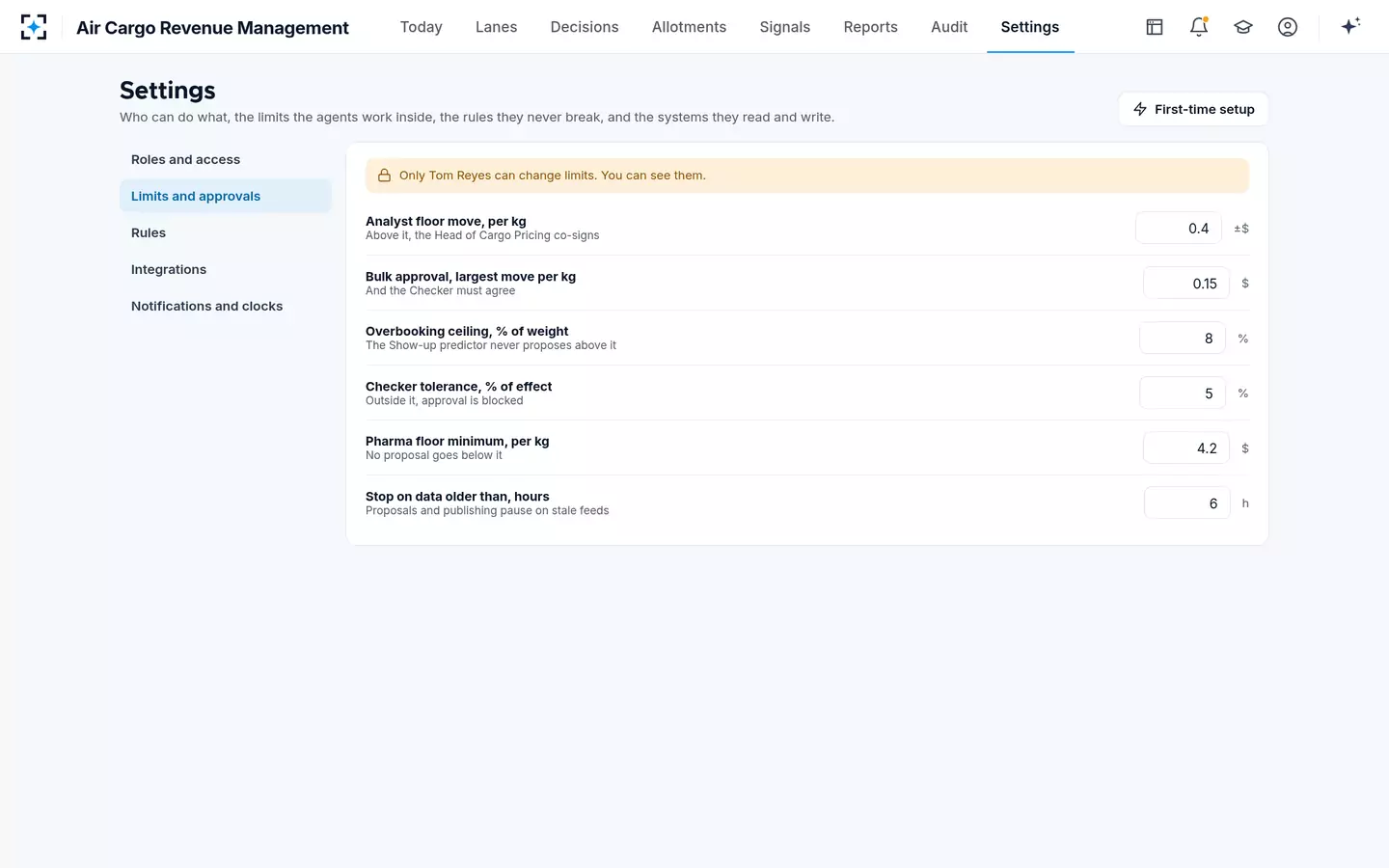This screenshot has height=868, width=1389.
Task: Open Integrations settings
Action: (x=226, y=269)
